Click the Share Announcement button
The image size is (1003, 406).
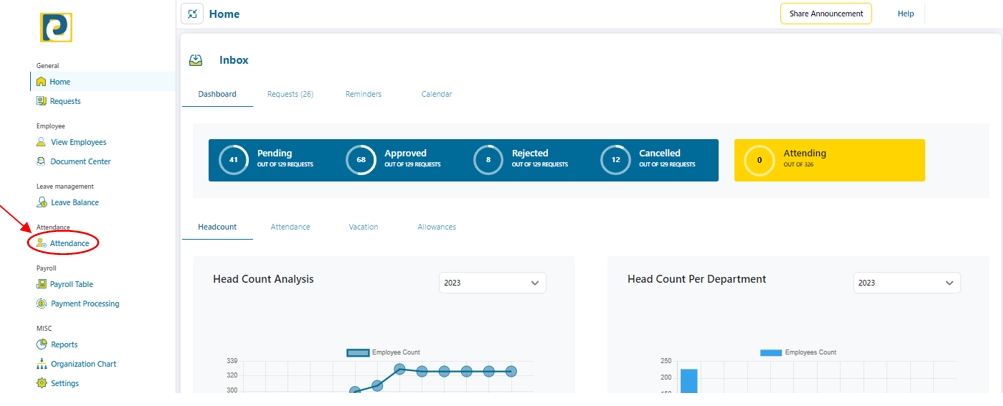point(825,14)
